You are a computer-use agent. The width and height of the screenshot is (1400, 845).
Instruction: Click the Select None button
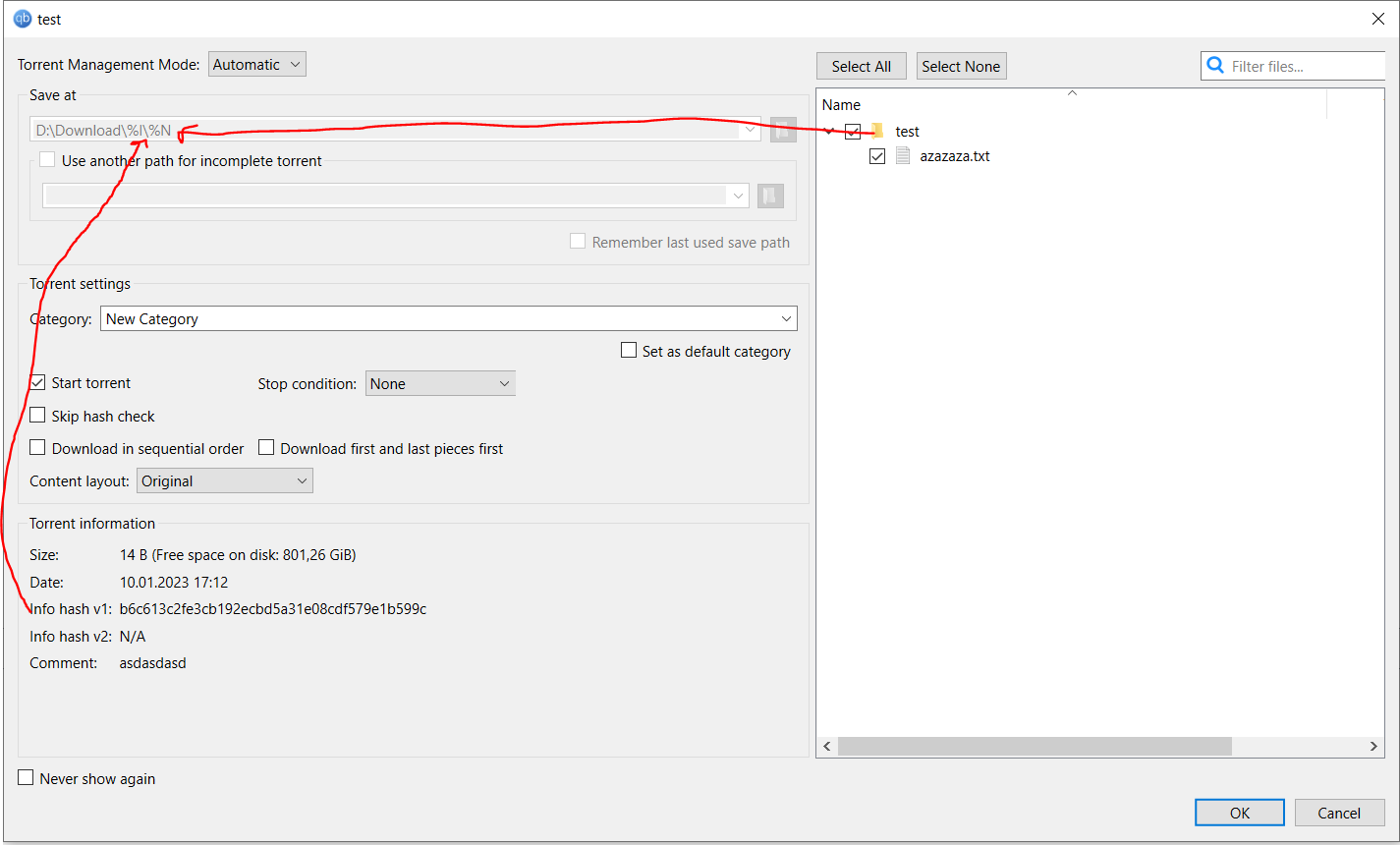(x=961, y=65)
